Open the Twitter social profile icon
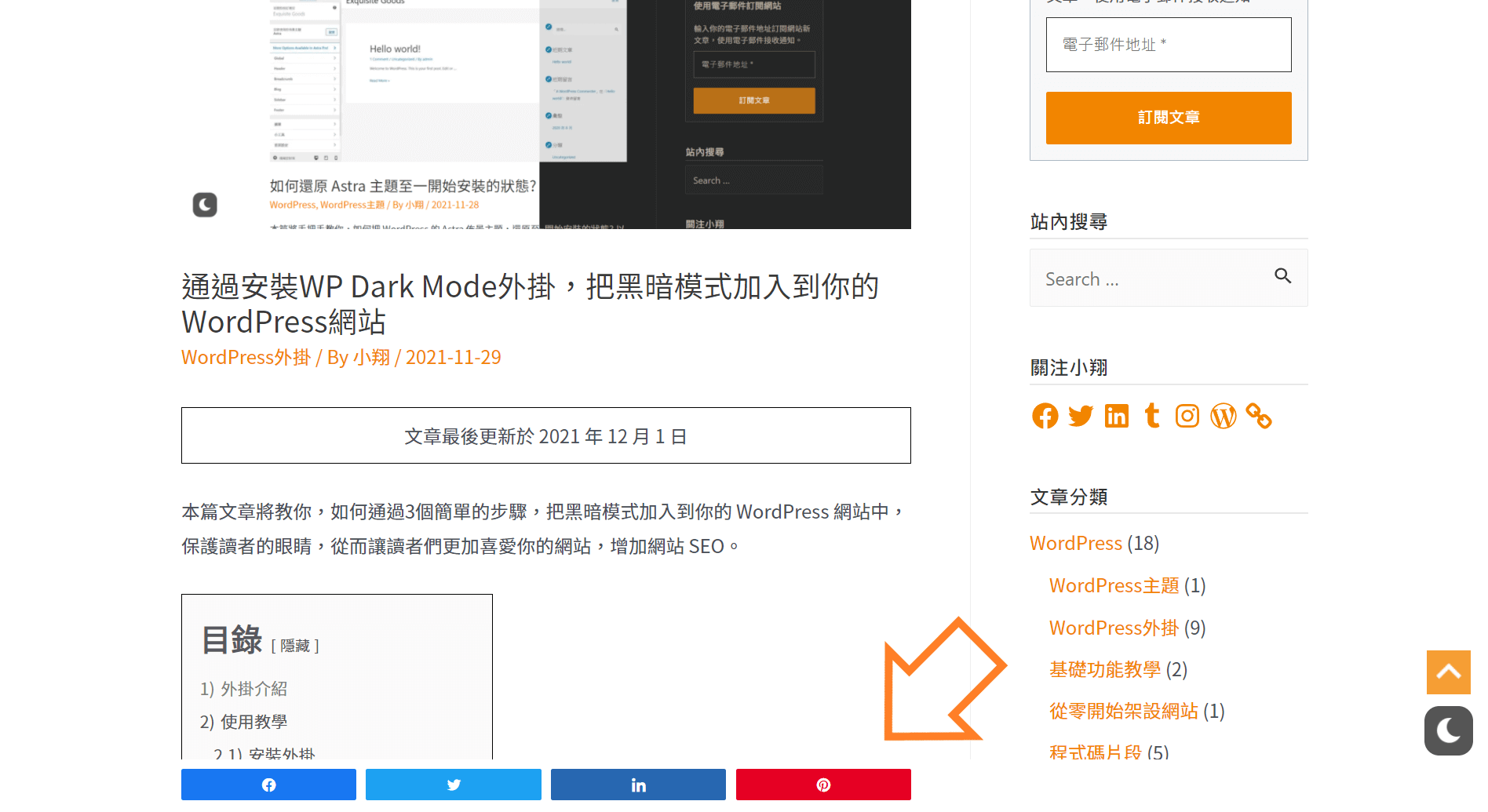The height and width of the screenshot is (812, 1488). 1081,416
